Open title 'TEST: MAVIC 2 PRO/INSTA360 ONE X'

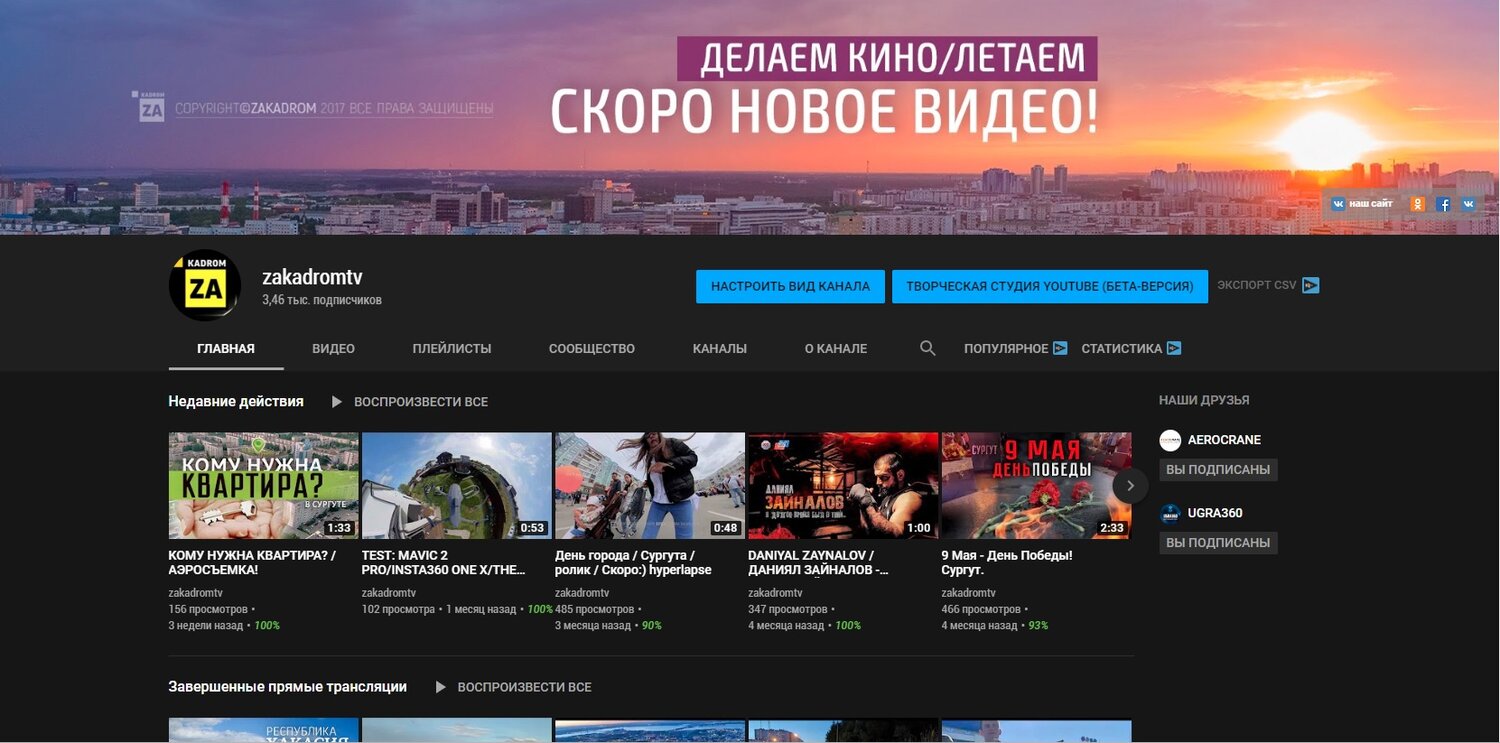tap(444, 562)
